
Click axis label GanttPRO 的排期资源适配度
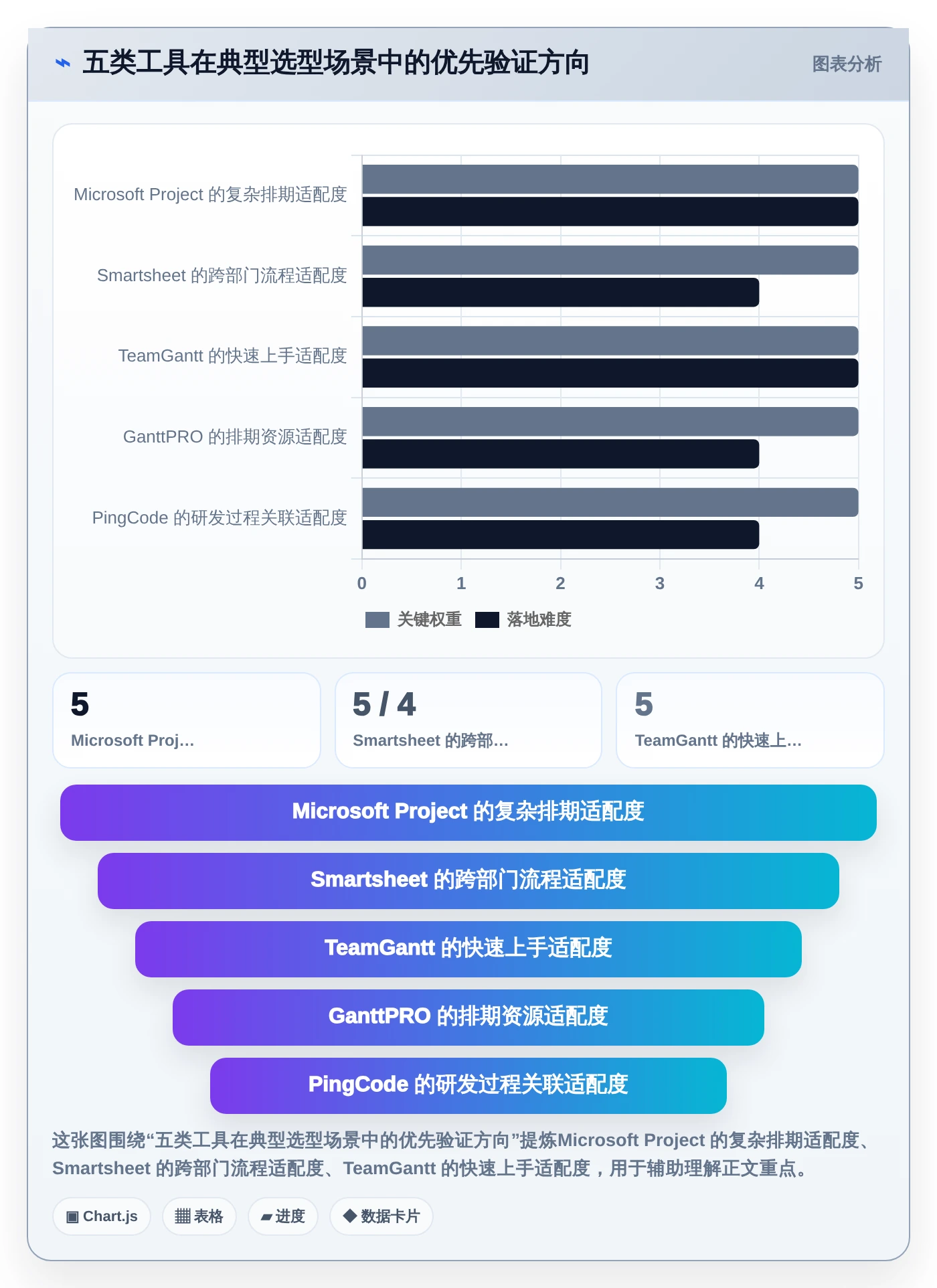click(x=235, y=437)
